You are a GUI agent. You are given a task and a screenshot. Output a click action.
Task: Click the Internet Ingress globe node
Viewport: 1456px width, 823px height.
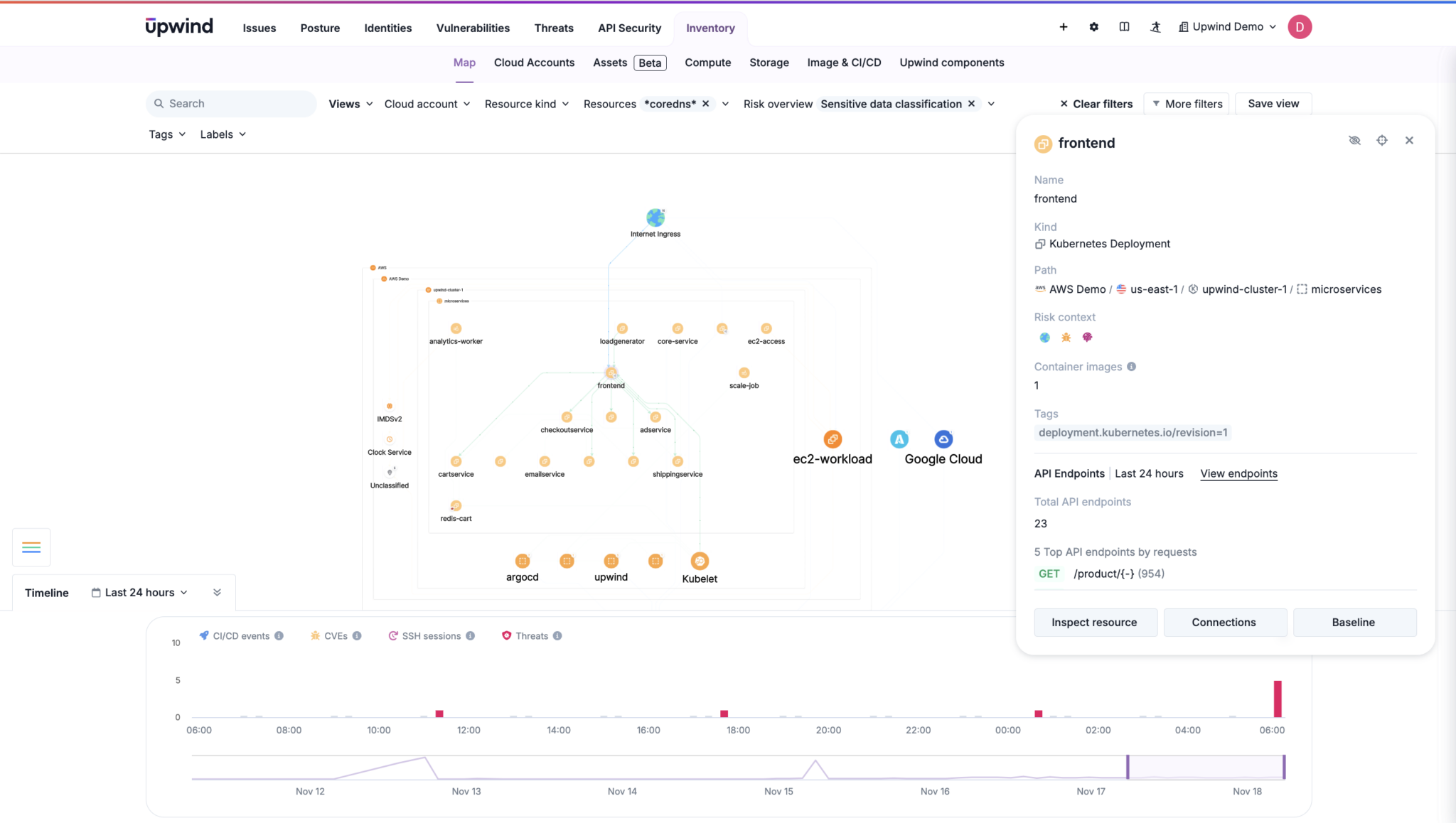point(655,217)
